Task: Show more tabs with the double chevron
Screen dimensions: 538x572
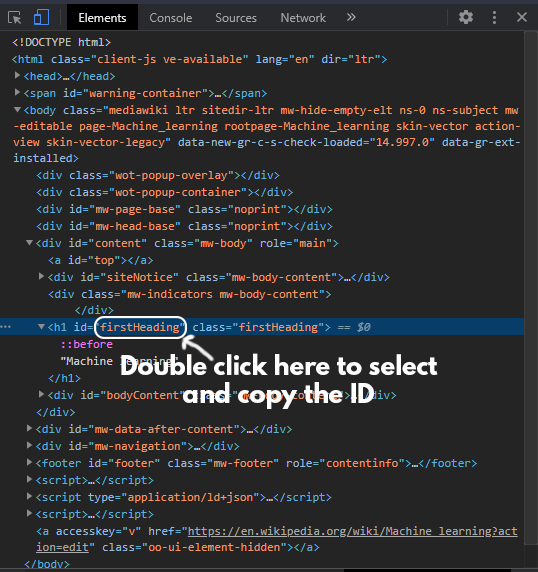Action: 351,17
